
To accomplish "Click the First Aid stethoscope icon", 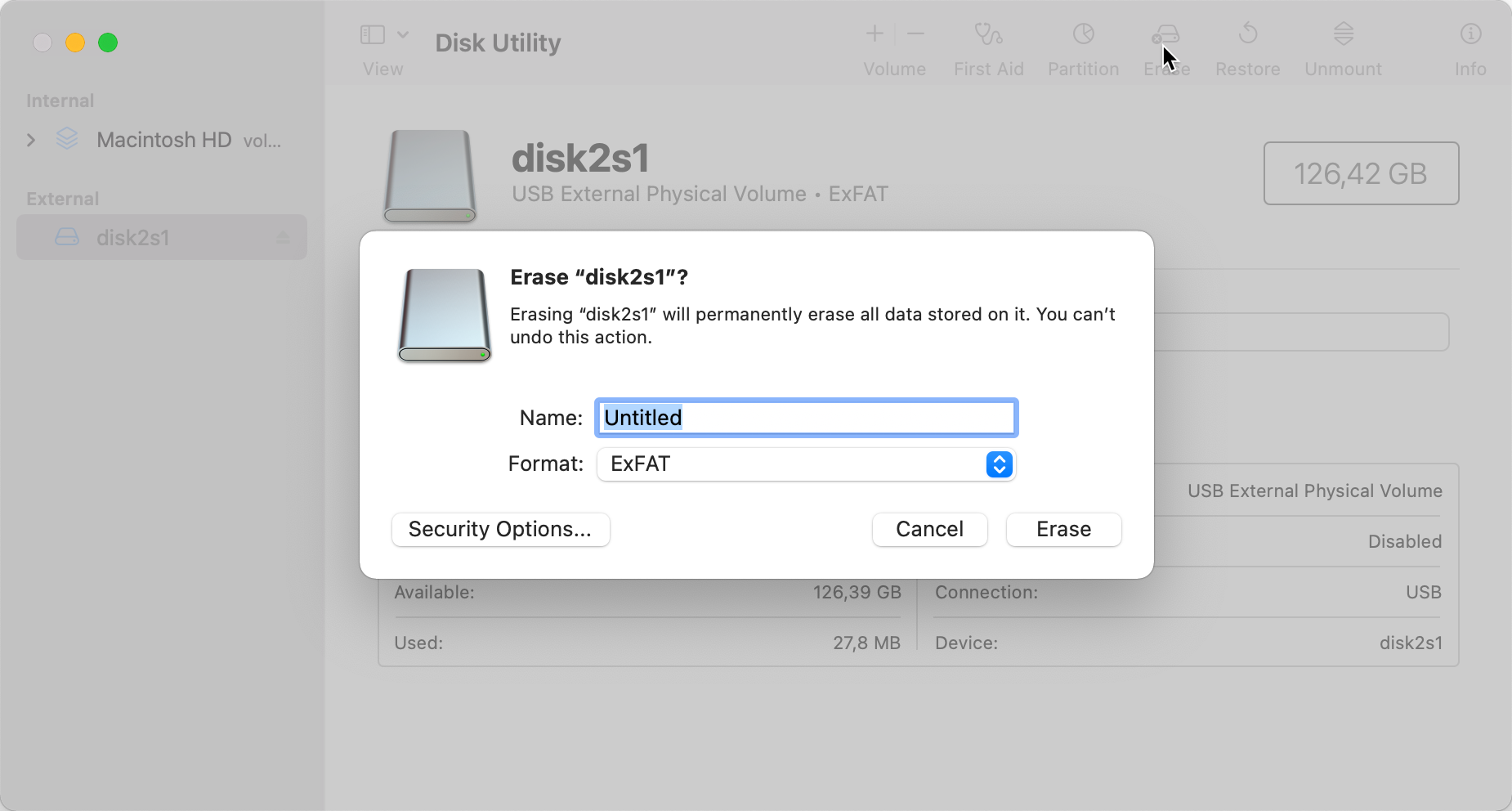I will 988,34.
